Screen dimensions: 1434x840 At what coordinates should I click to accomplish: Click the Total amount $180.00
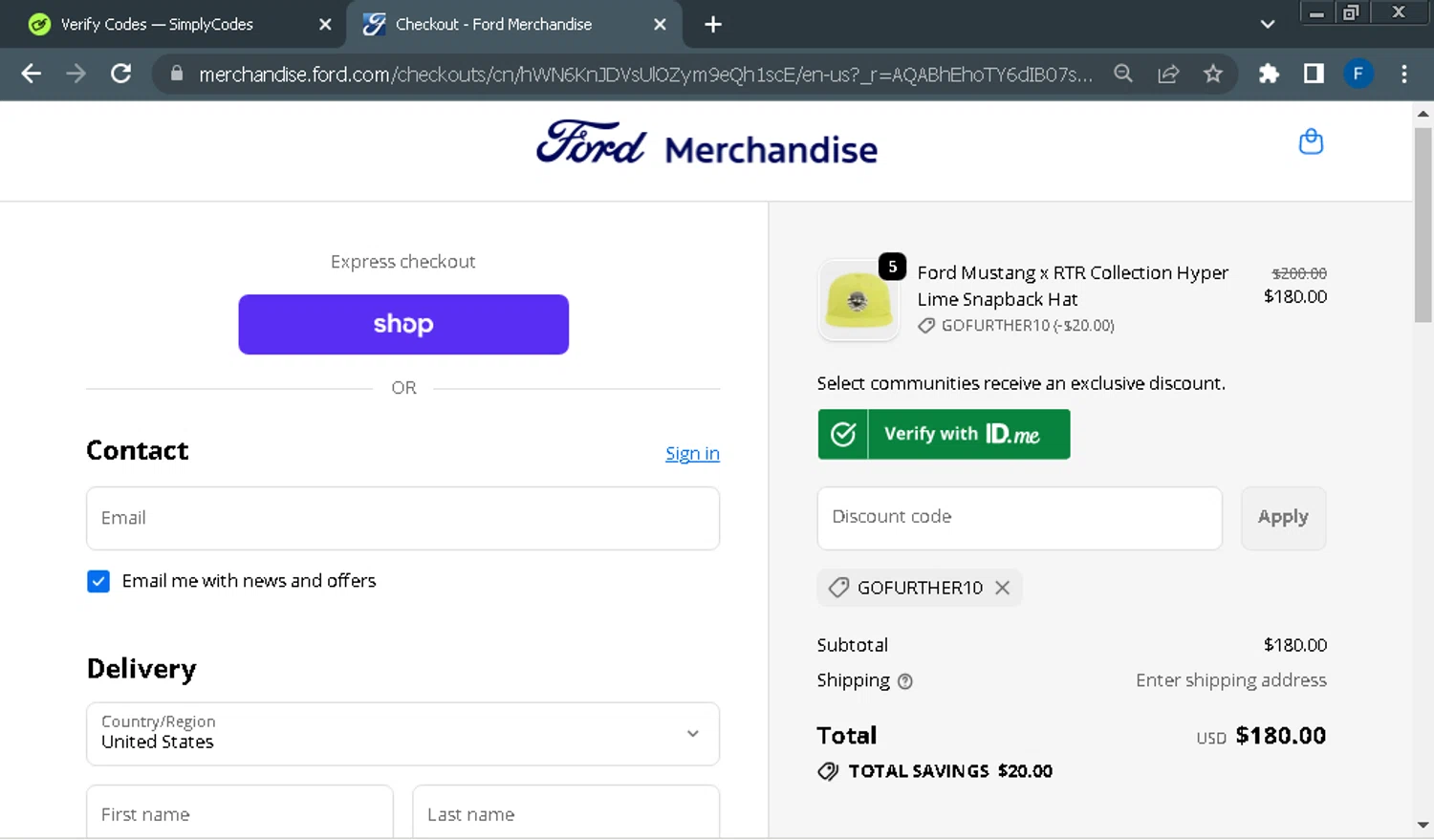tap(1280, 736)
